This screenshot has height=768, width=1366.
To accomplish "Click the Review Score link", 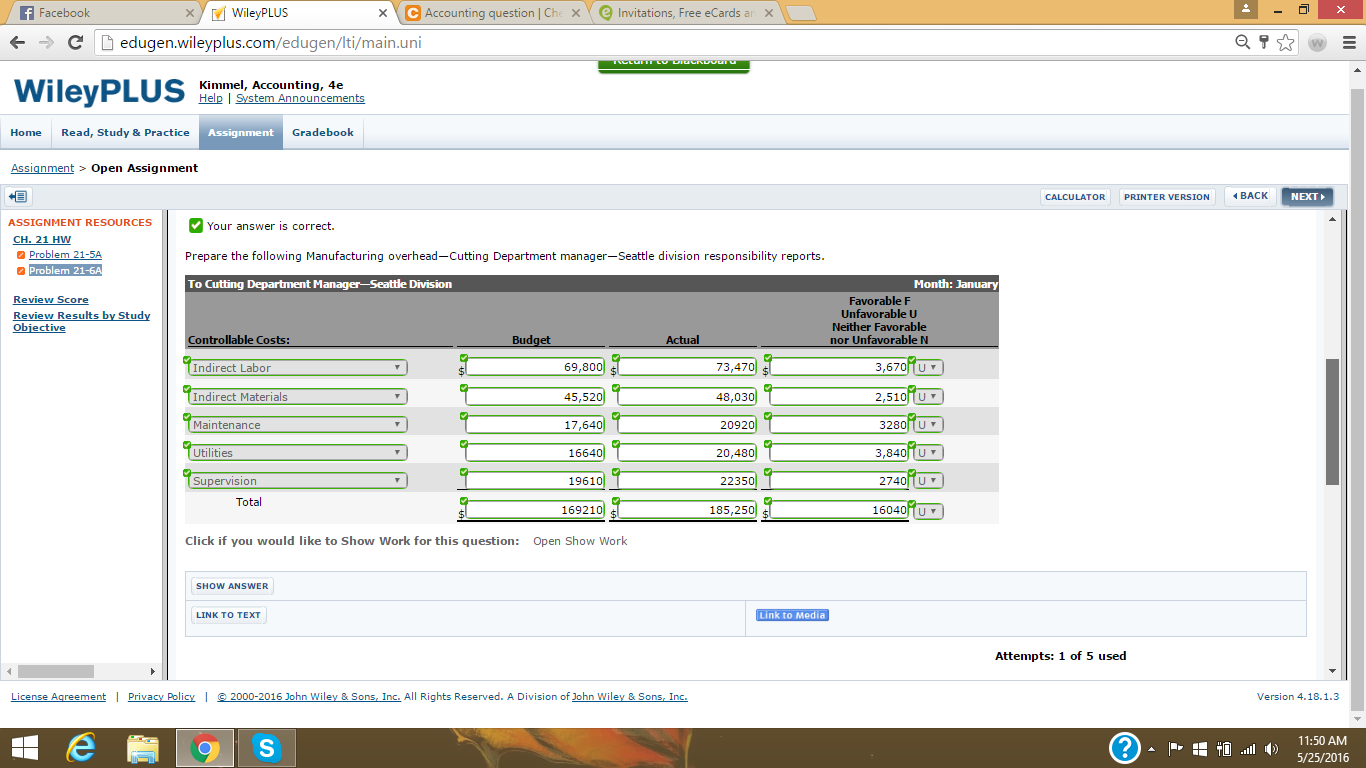I will [51, 300].
